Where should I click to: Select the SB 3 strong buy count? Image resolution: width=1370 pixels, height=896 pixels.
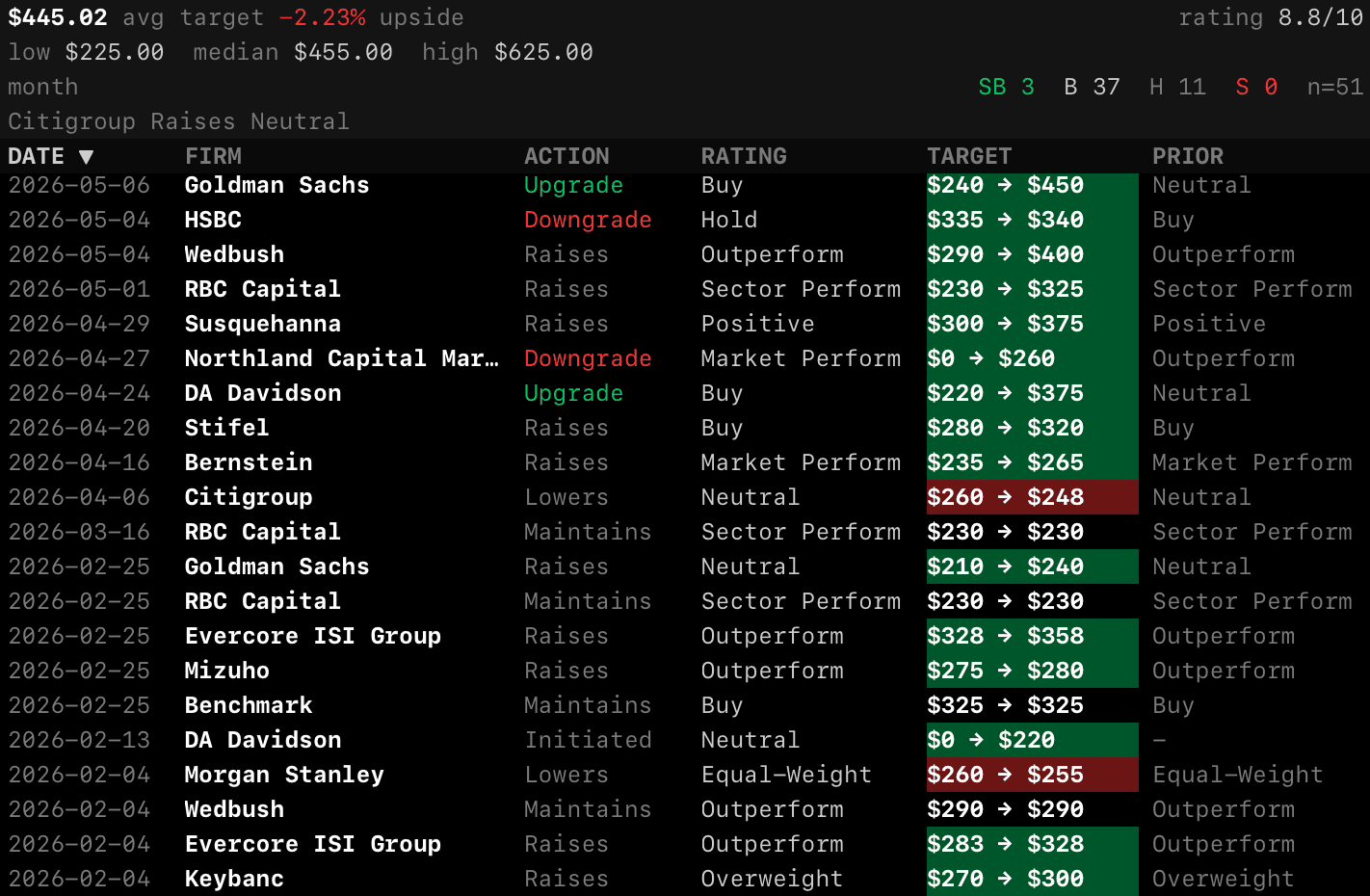tap(1006, 87)
